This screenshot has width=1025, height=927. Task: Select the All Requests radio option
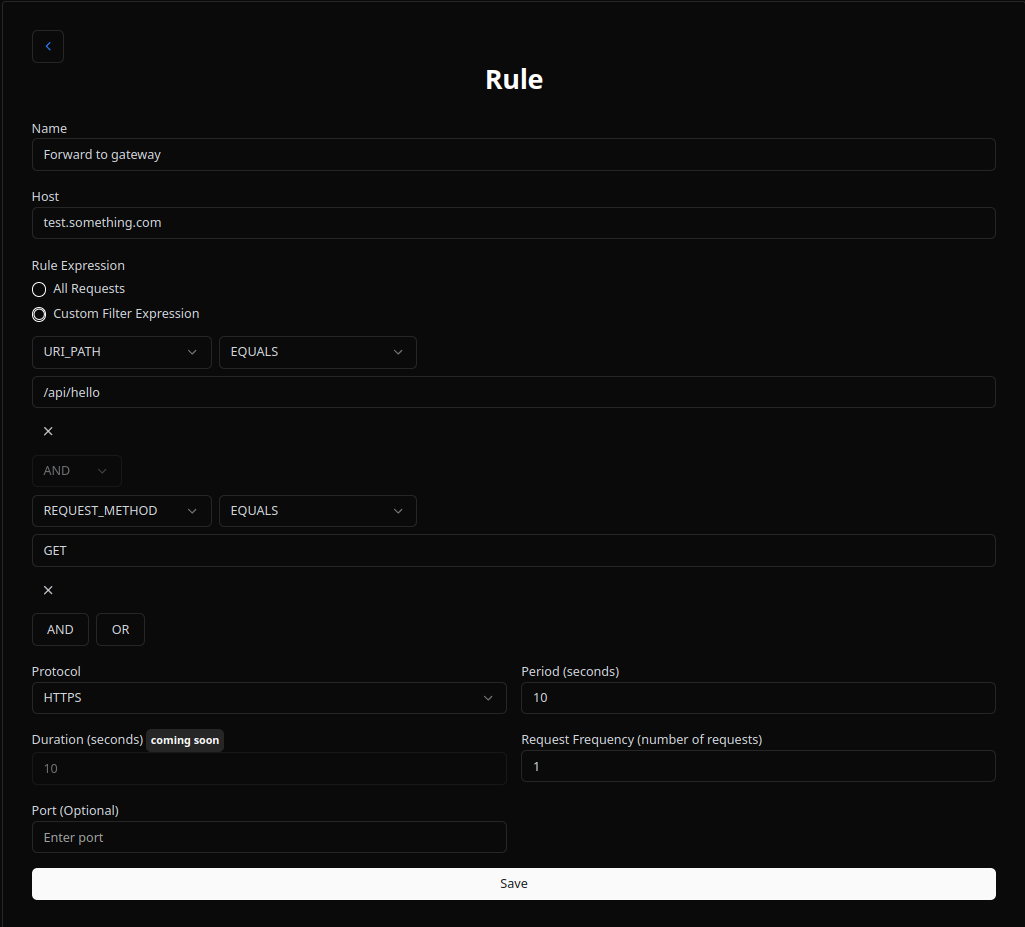pyautogui.click(x=39, y=289)
